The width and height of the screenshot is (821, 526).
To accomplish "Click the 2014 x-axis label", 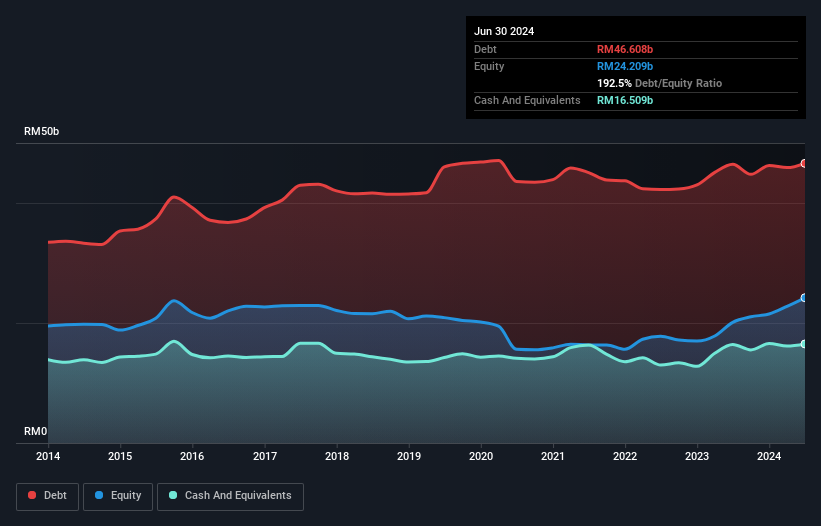I will click(48, 456).
